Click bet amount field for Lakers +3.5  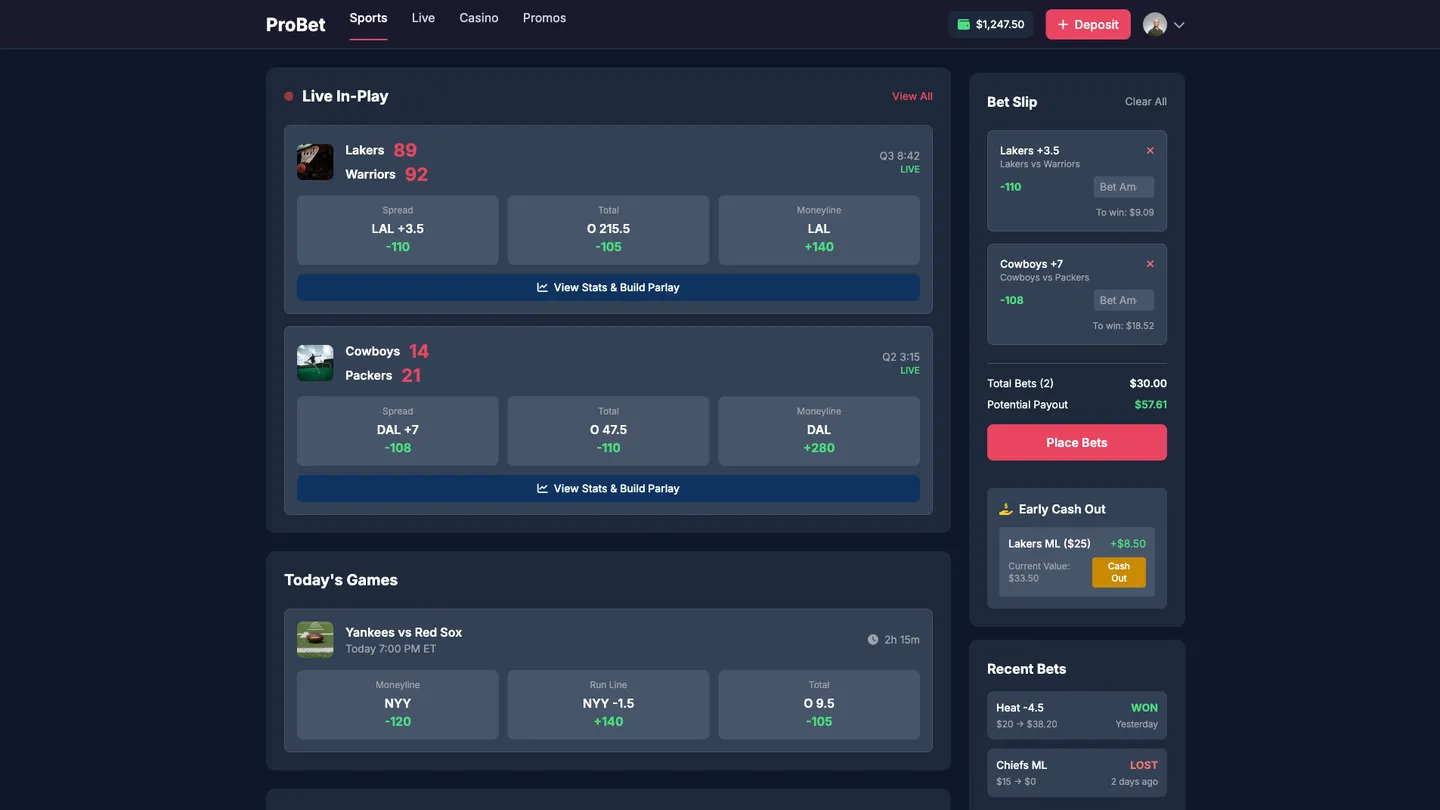tap(1123, 187)
